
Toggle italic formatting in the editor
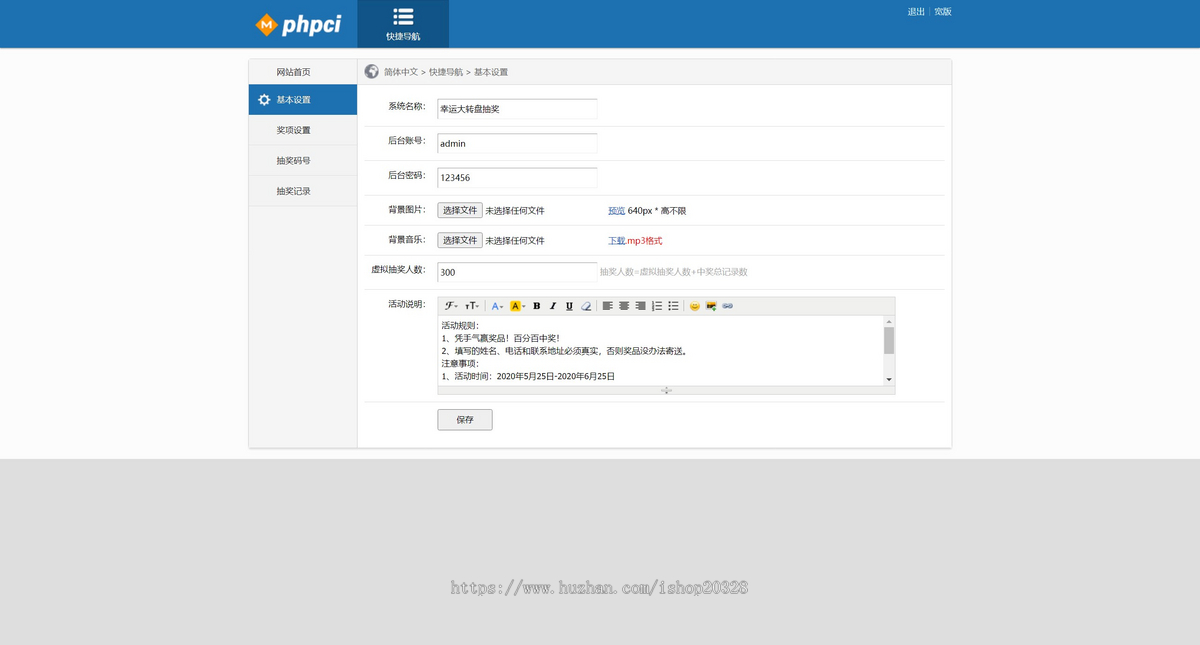tap(553, 305)
